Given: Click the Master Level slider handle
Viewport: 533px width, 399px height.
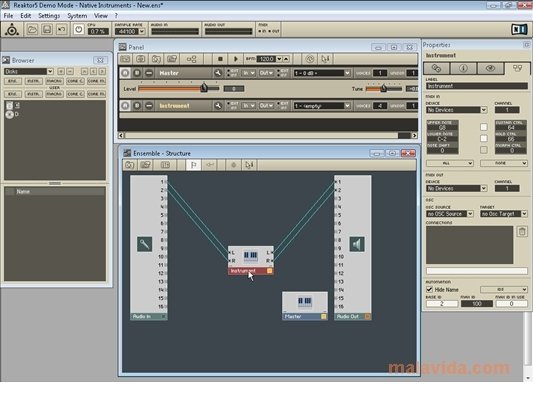Looking at the screenshot, I should click(204, 88).
